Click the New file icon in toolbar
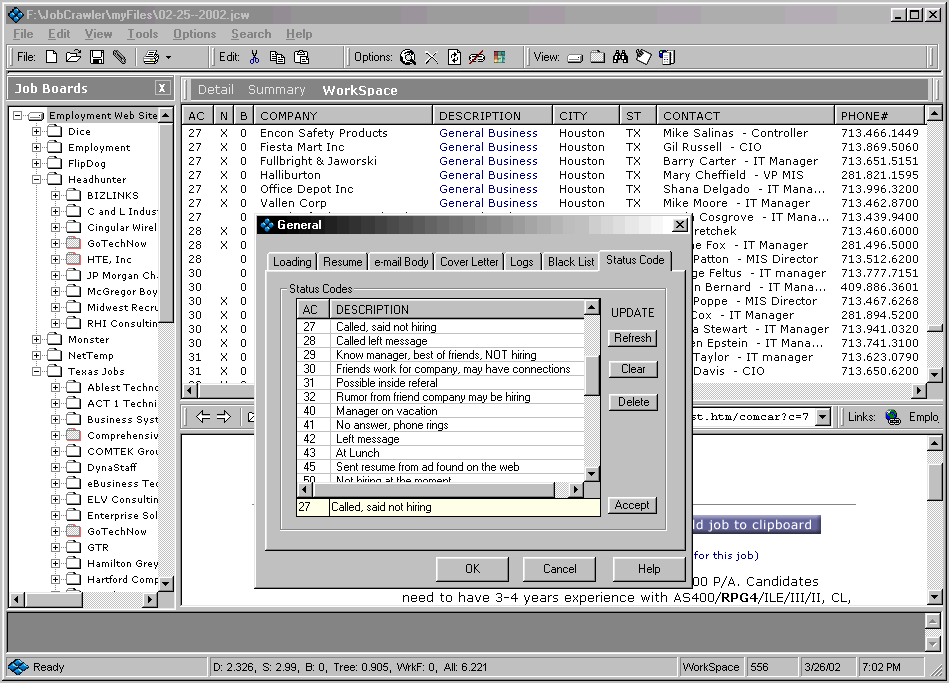This screenshot has height=683, width=949. 51,57
